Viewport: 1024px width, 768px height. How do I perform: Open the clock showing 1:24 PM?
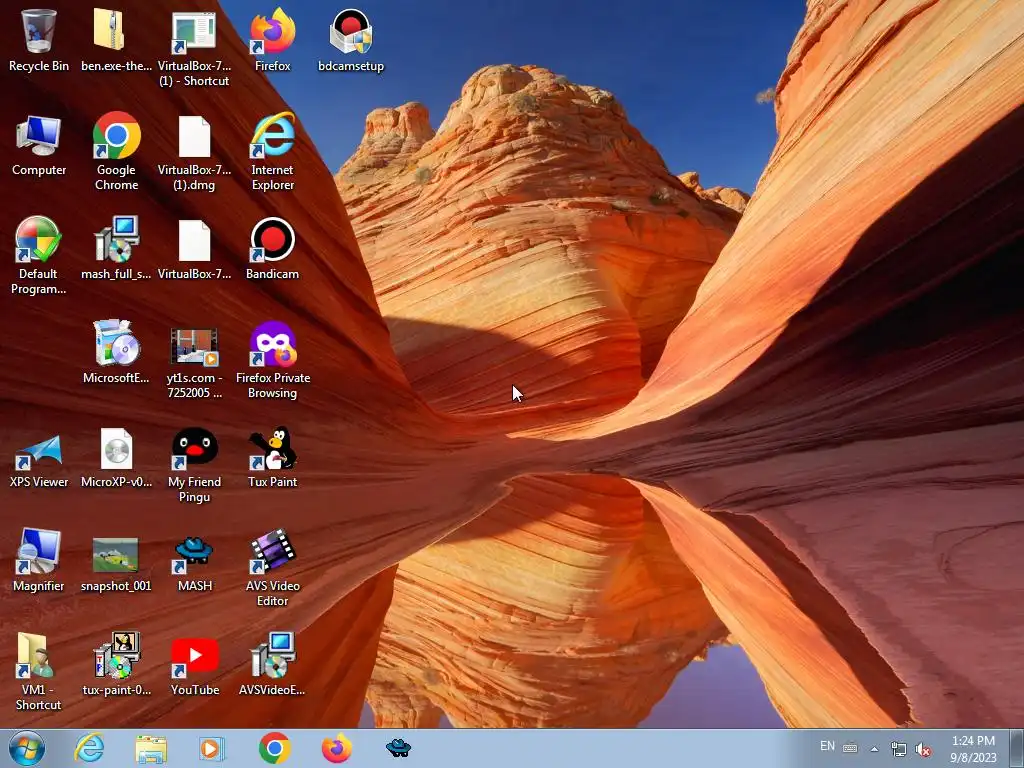tap(973, 749)
